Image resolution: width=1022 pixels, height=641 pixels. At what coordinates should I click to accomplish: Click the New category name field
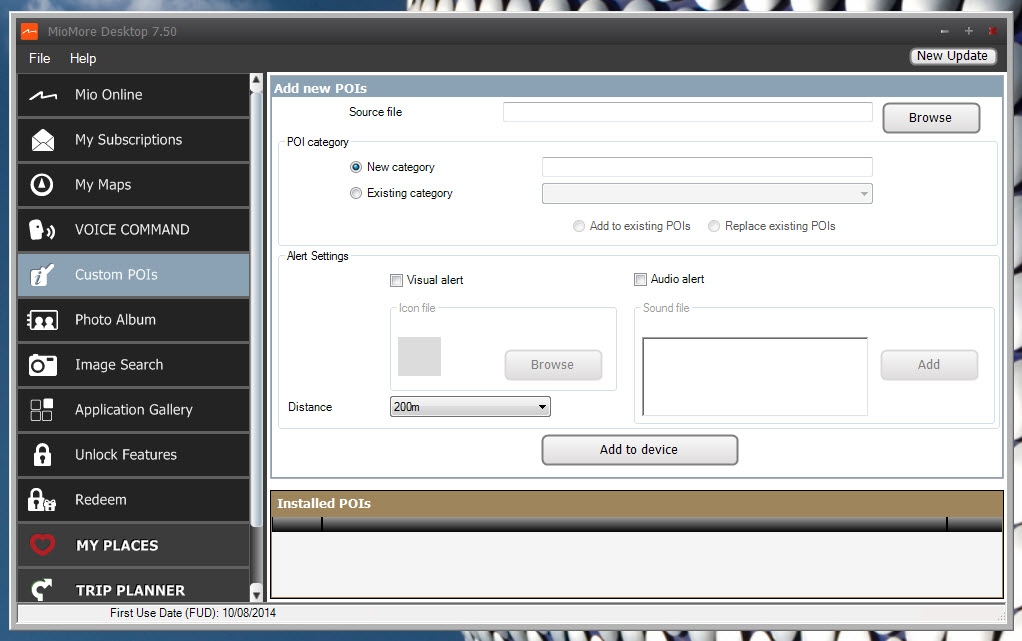pyautogui.click(x=707, y=167)
